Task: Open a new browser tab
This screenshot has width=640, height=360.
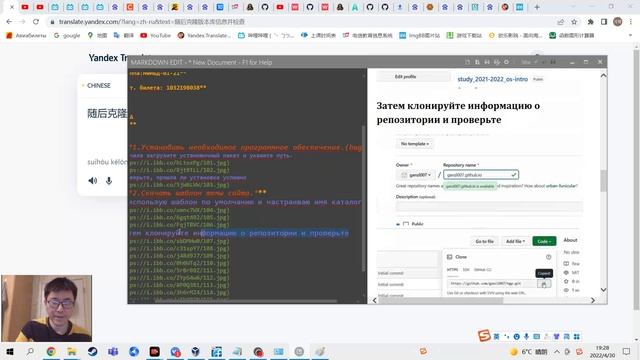Action: tap(537, 7)
